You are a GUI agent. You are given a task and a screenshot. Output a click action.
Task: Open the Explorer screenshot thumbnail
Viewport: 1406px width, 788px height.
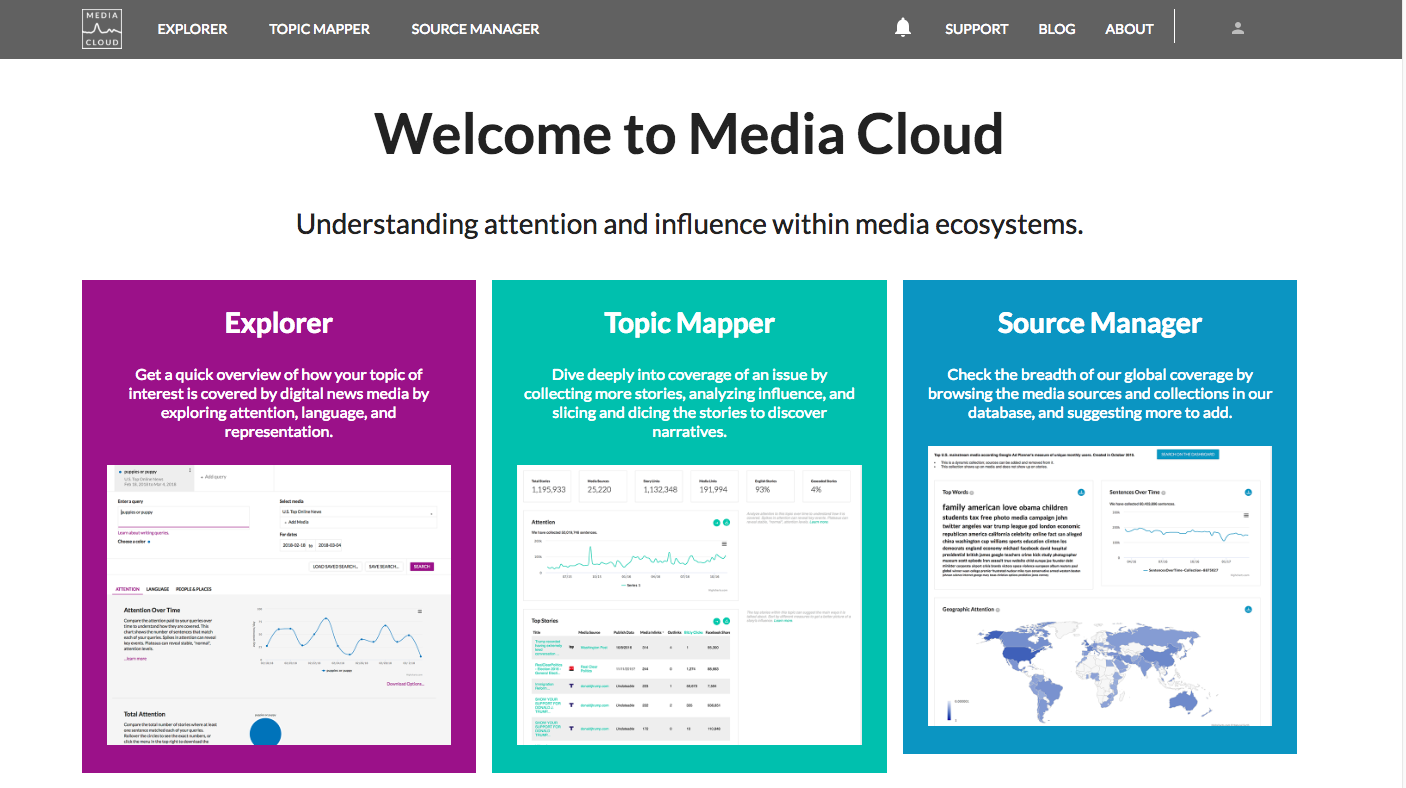coord(279,605)
